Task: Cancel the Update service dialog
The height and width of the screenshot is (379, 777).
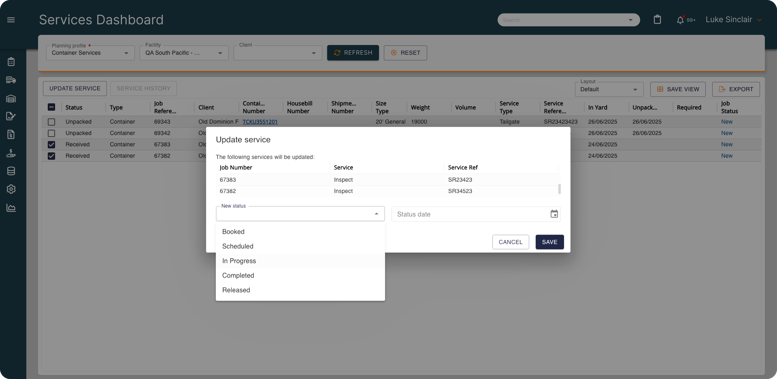Action: pyautogui.click(x=510, y=242)
